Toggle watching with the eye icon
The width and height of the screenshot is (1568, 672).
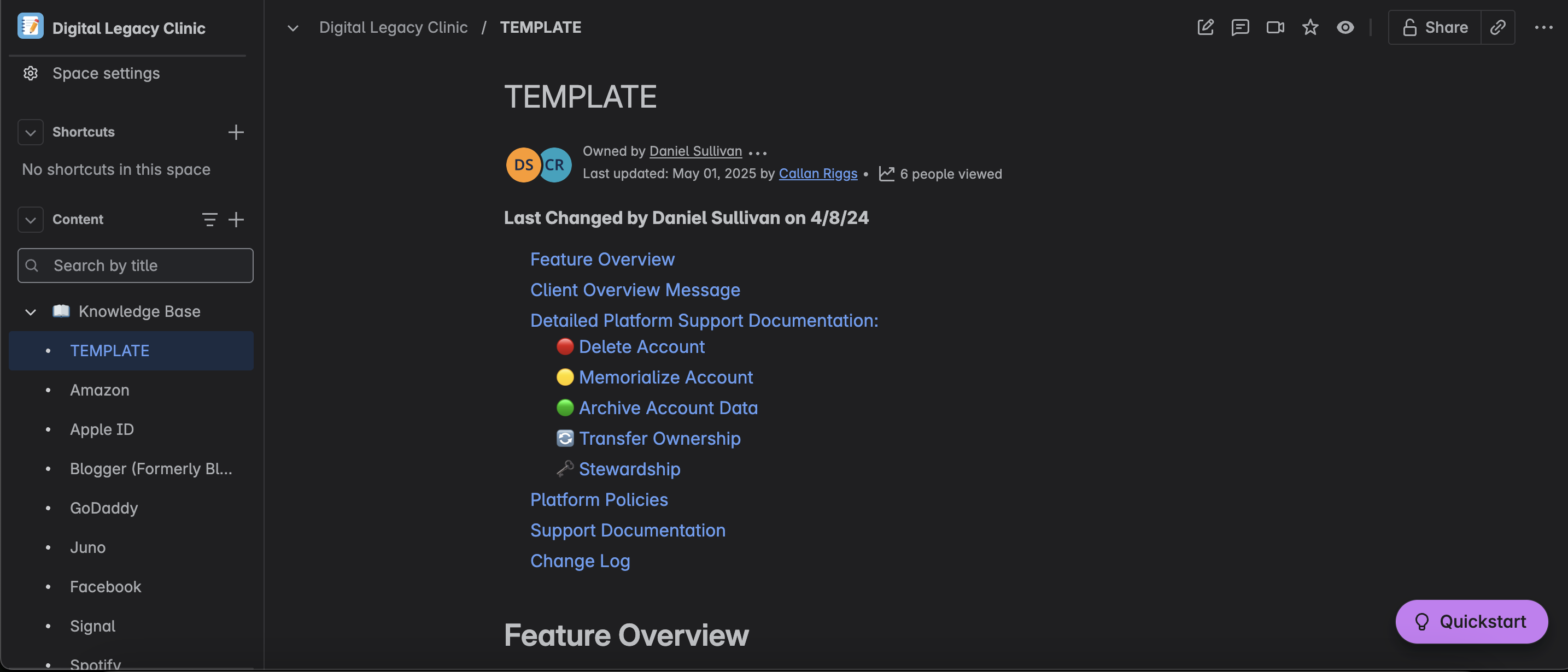click(1345, 27)
